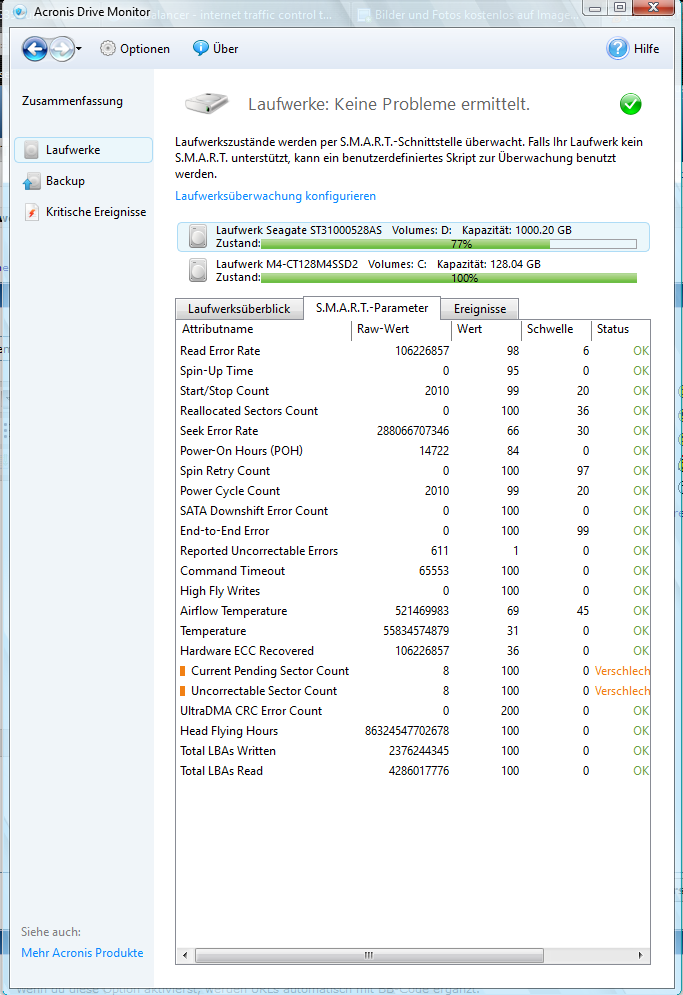Screen dimensions: 683x995
Task: Click the horizontal scrollbar left arrow
Action: pyautogui.click(x=185, y=955)
